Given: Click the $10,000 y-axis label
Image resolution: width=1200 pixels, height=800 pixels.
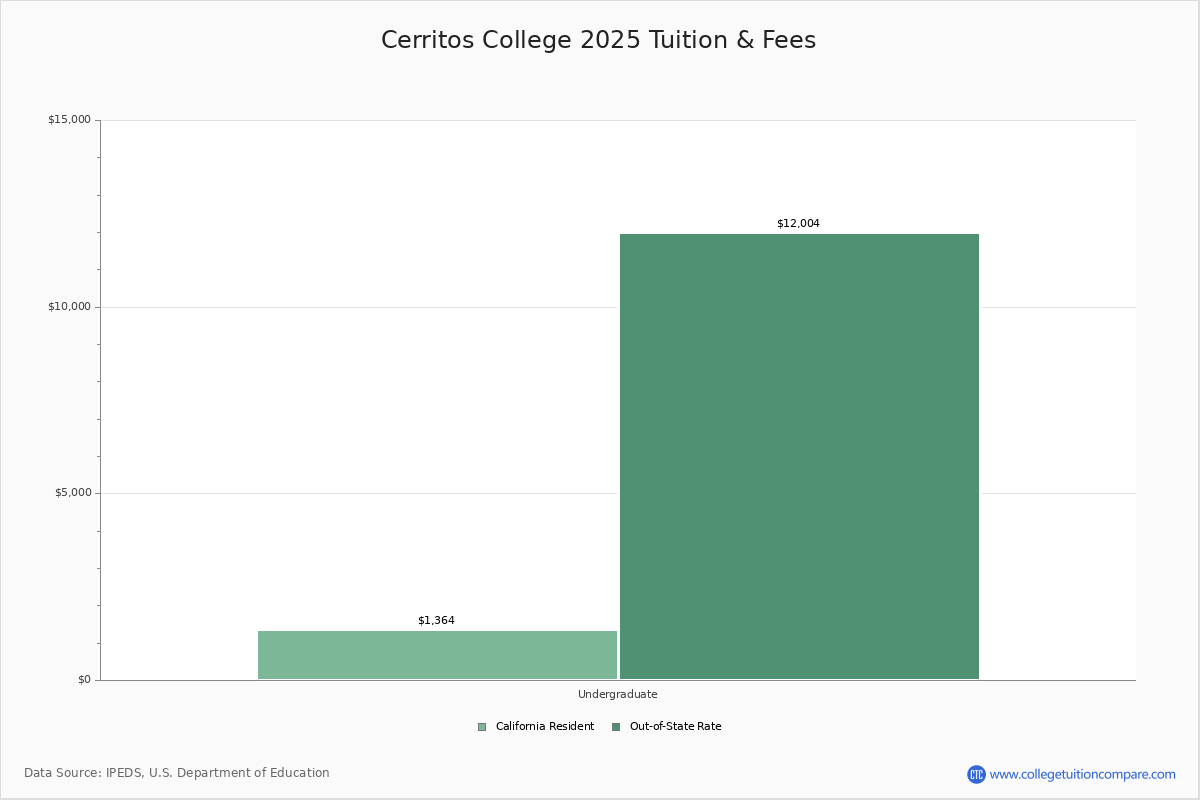Looking at the screenshot, I should coord(69,307).
